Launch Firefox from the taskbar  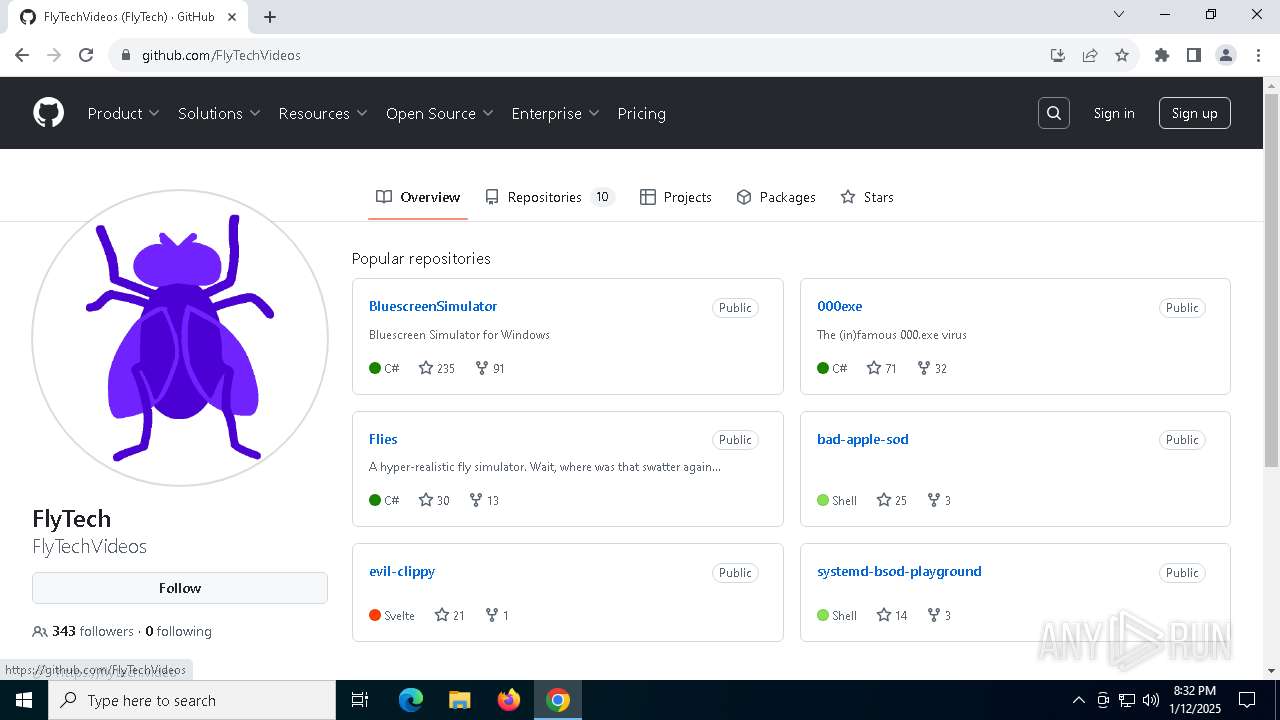509,700
